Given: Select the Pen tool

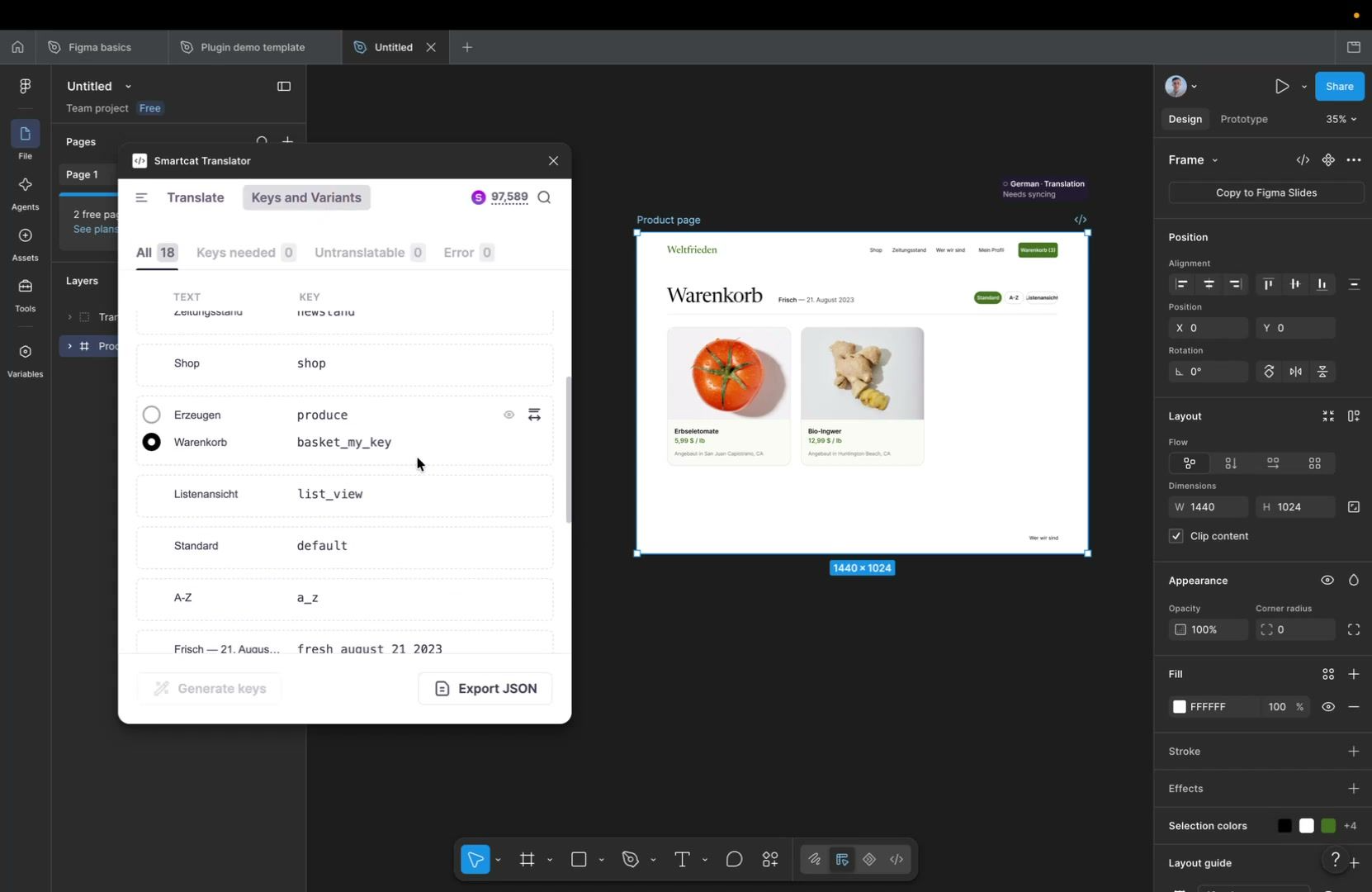Looking at the screenshot, I should click(x=631, y=860).
